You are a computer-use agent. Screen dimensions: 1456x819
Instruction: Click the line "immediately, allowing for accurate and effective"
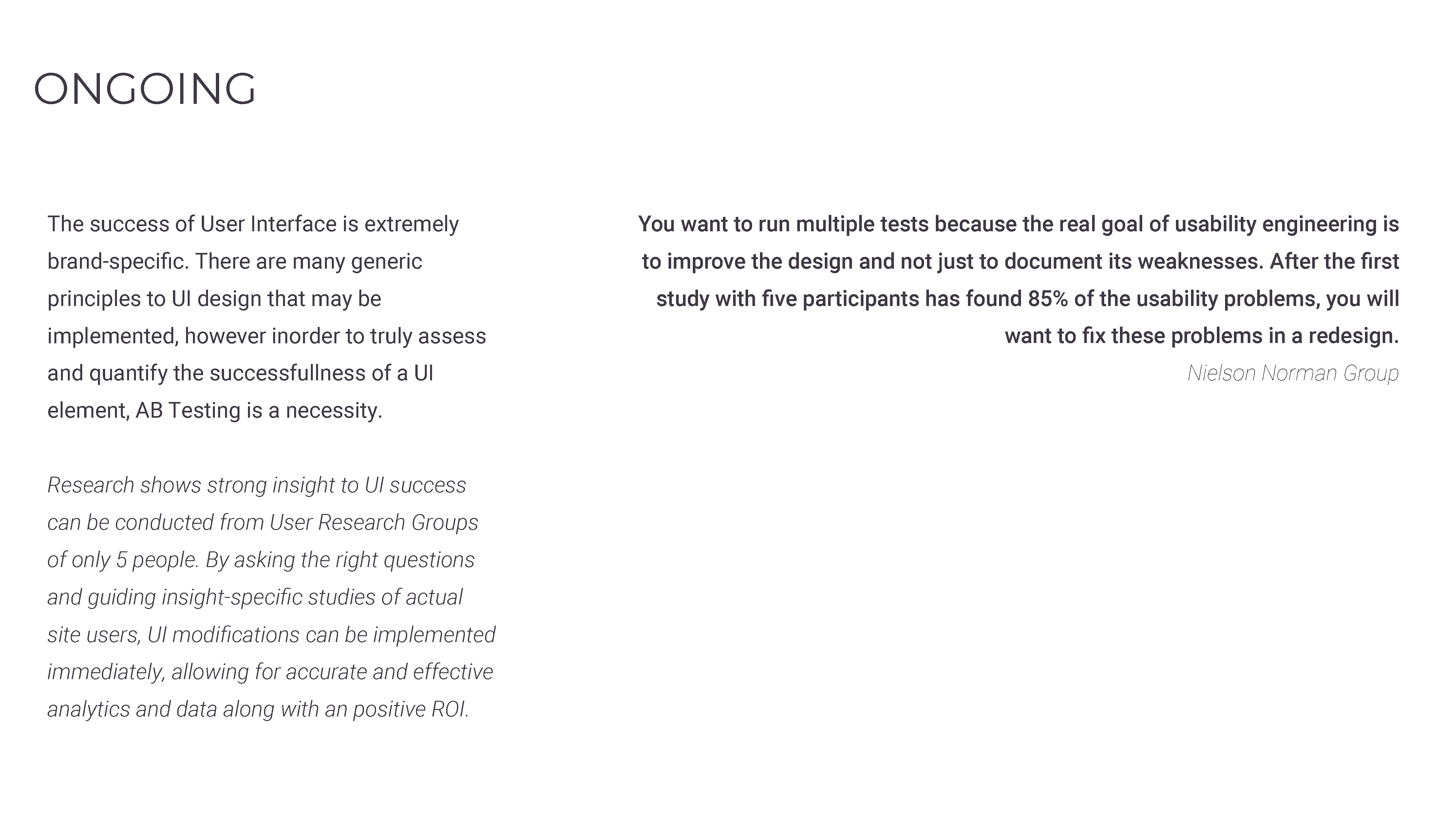pyautogui.click(x=270, y=672)
